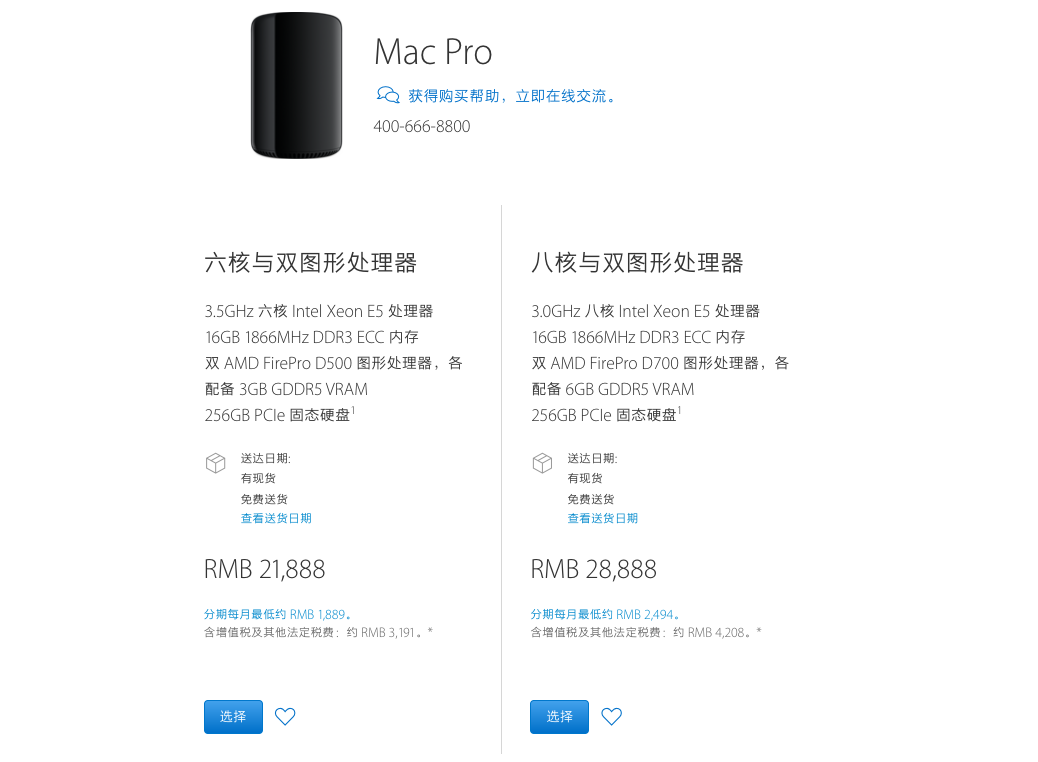Click the Mac Pro title text

tap(433, 52)
